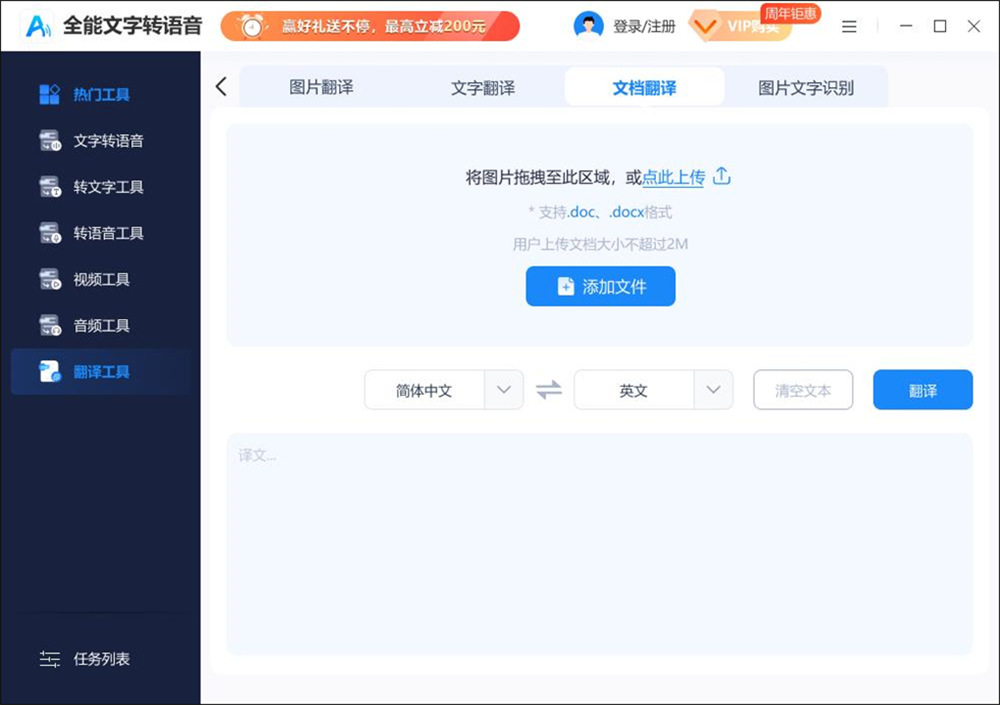Click the 用户上传文档大小不超过2M text

click(600, 244)
